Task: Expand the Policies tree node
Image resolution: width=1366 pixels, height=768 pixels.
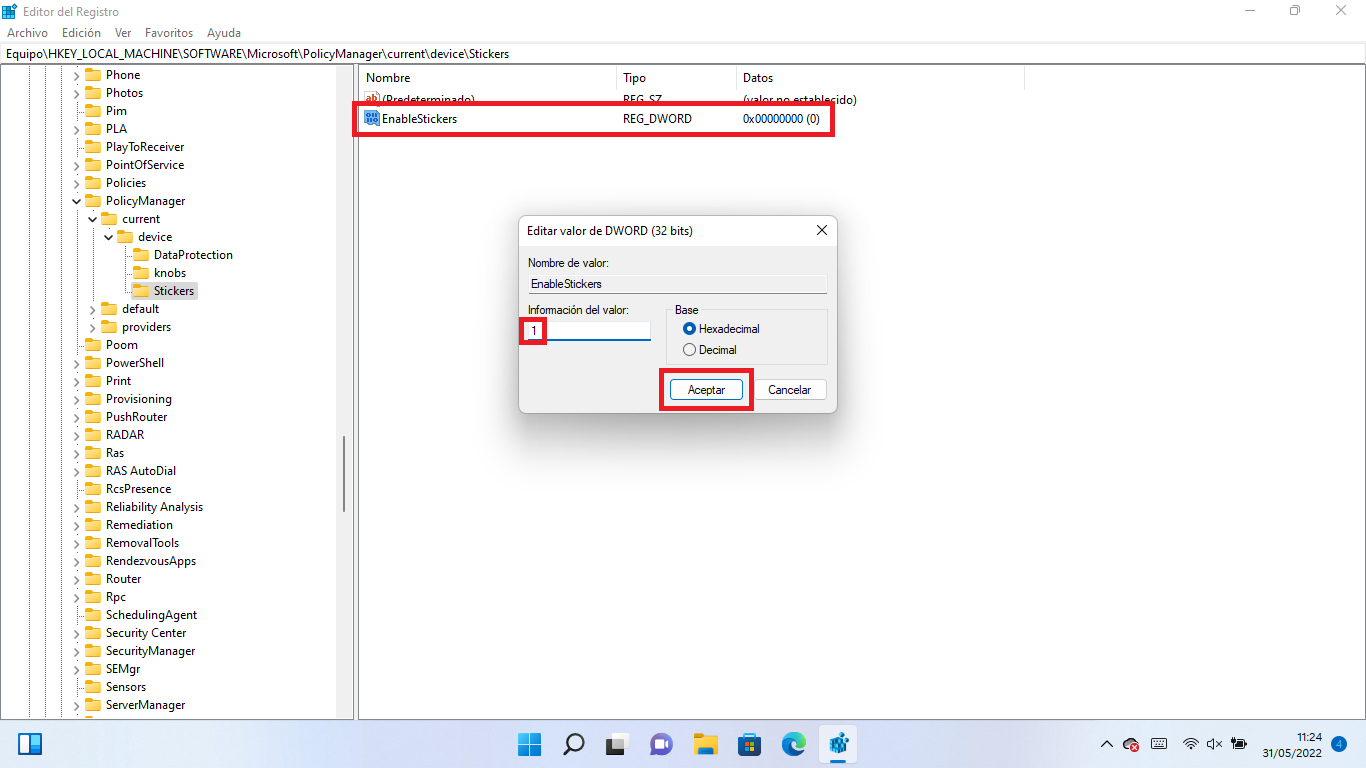Action: click(76, 183)
